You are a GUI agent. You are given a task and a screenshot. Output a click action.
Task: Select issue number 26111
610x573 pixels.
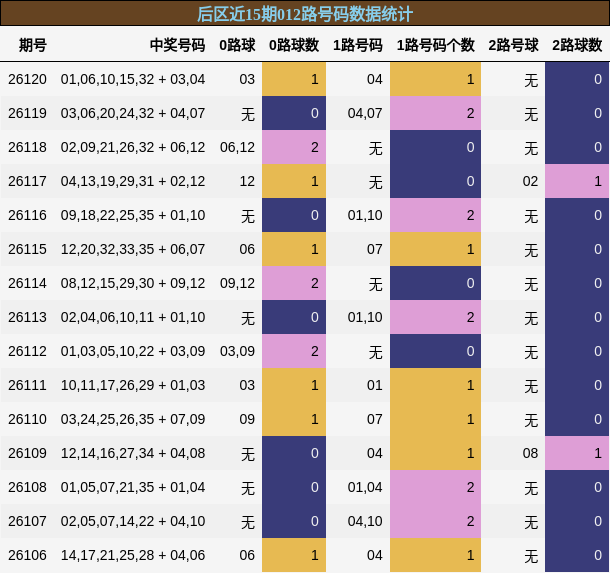pyautogui.click(x=27, y=385)
